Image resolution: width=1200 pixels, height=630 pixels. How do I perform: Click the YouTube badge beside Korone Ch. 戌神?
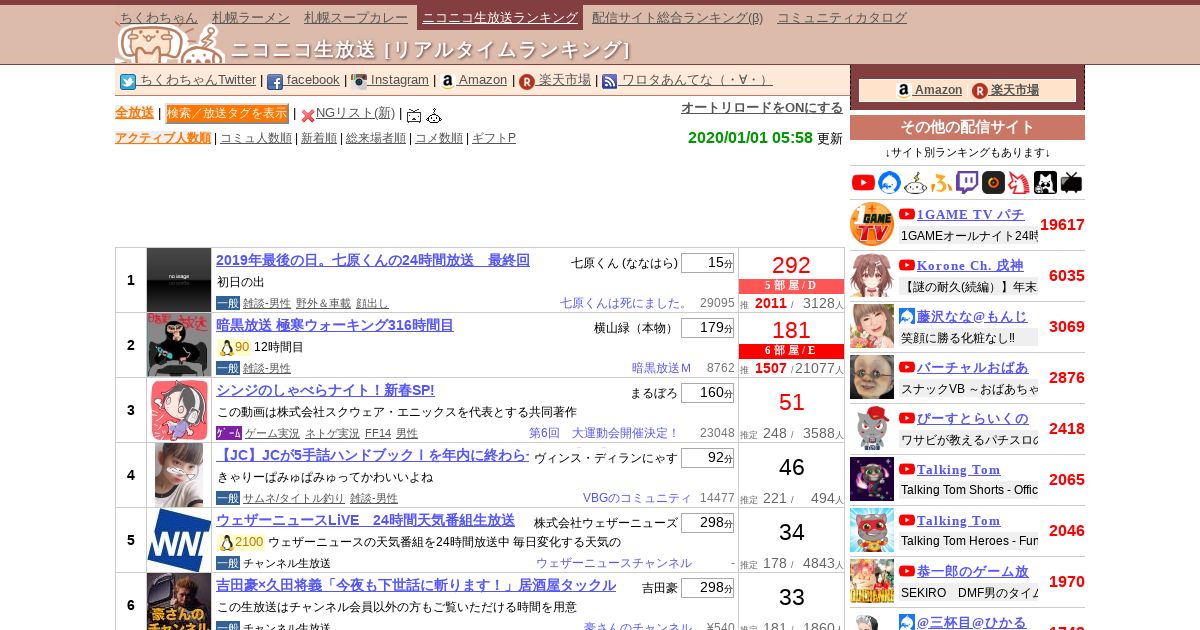907,265
